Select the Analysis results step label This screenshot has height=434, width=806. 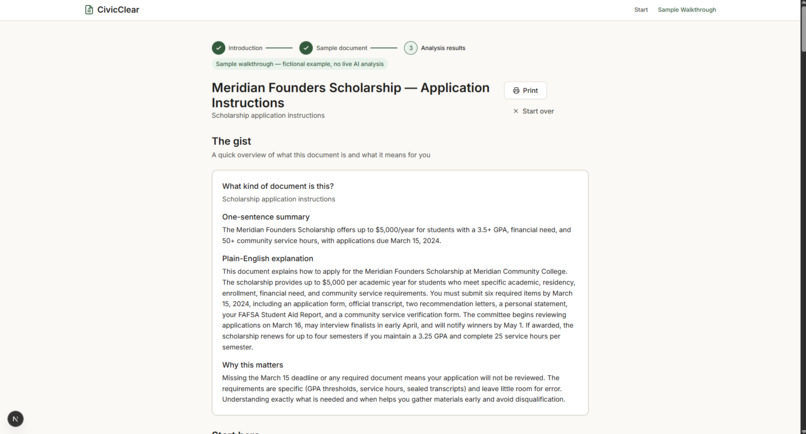(x=443, y=48)
